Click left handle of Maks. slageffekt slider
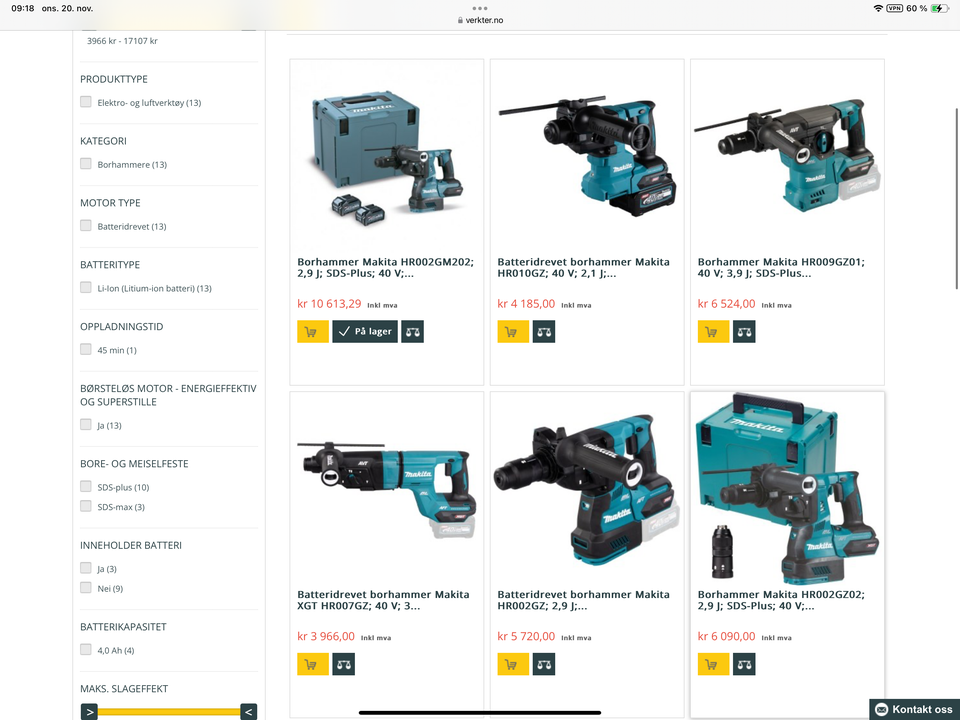 coord(89,712)
